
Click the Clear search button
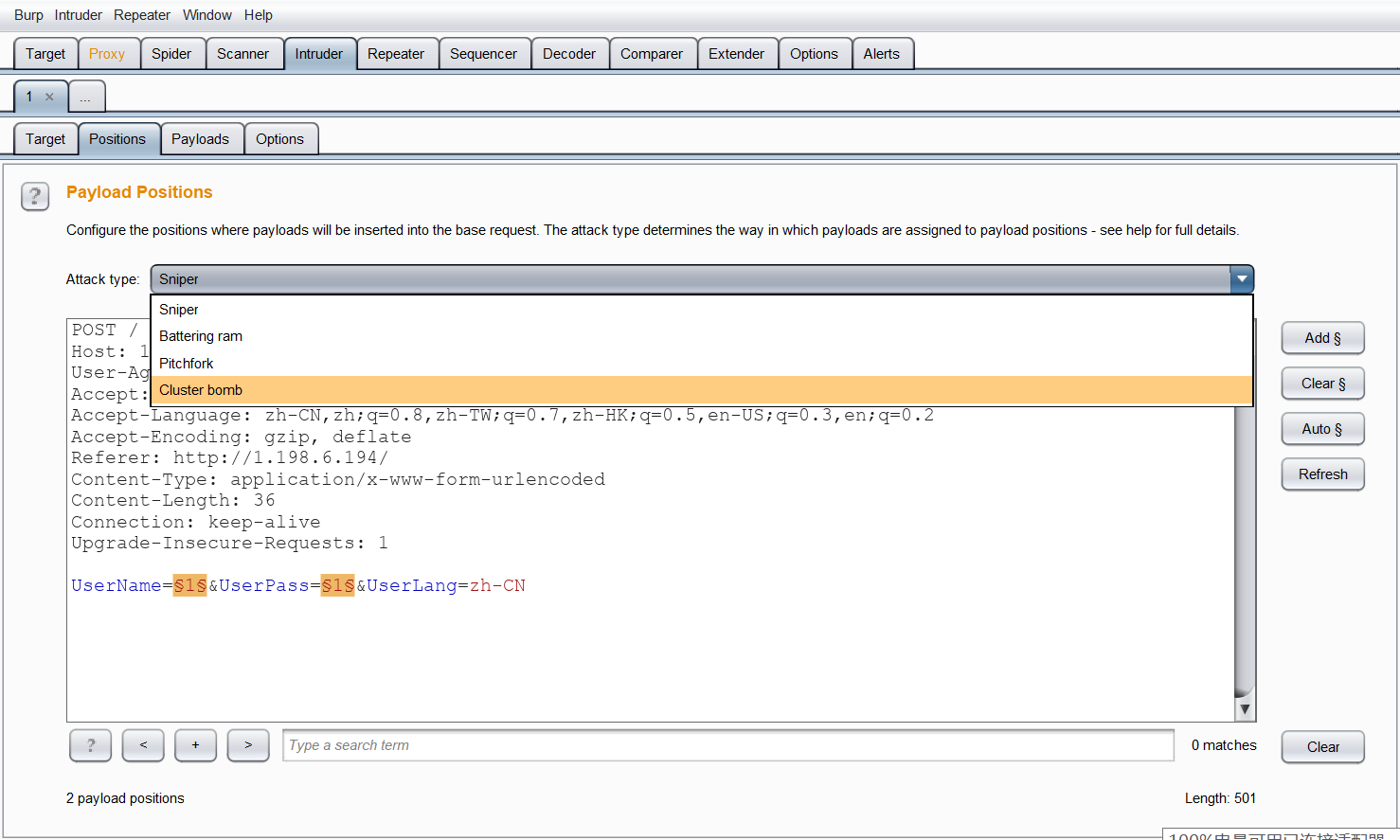click(1322, 747)
